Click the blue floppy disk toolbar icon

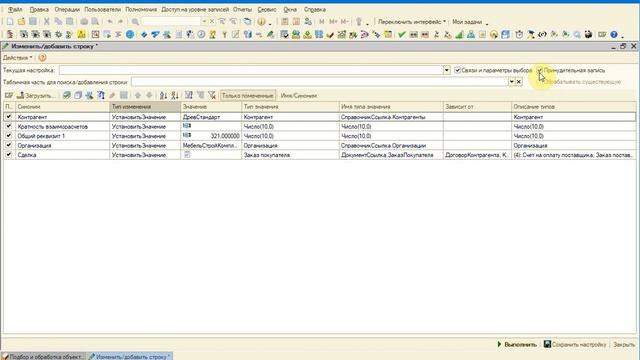505,35
